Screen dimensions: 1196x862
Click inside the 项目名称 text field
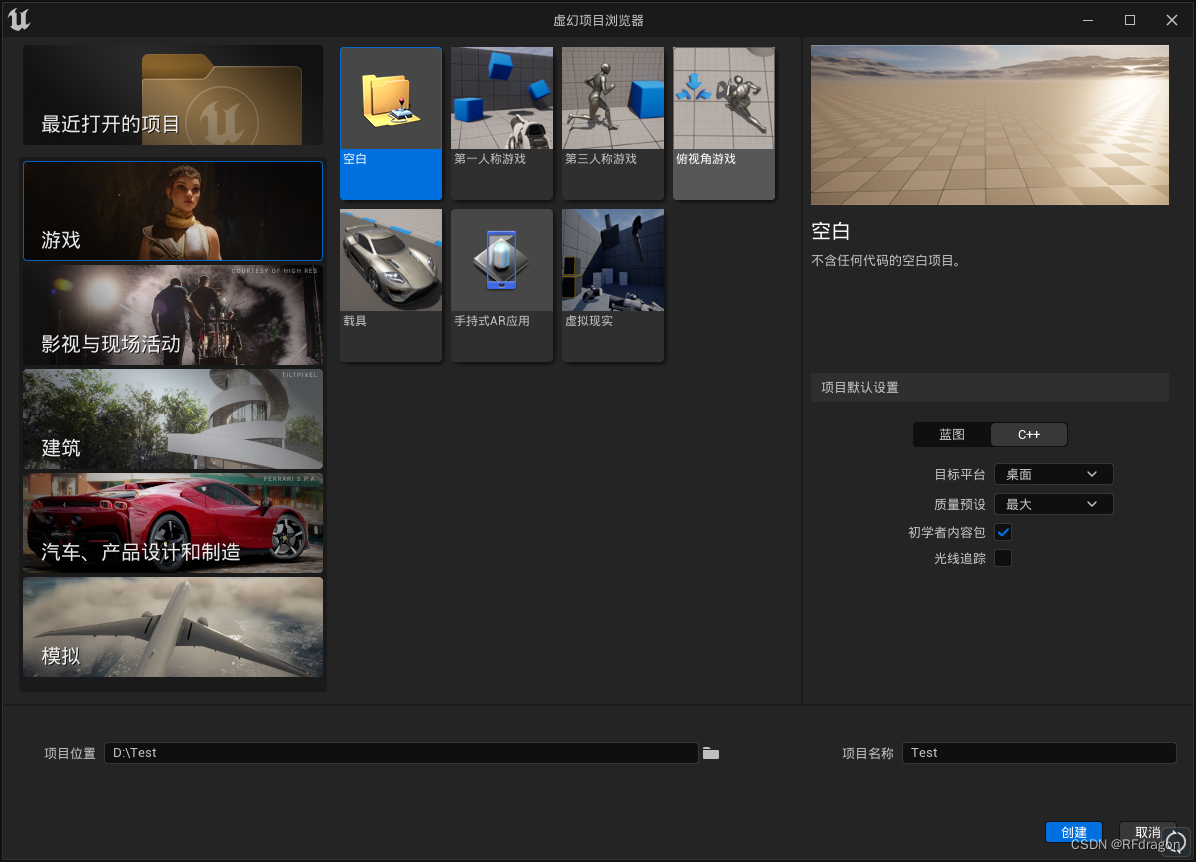(x=1038, y=753)
